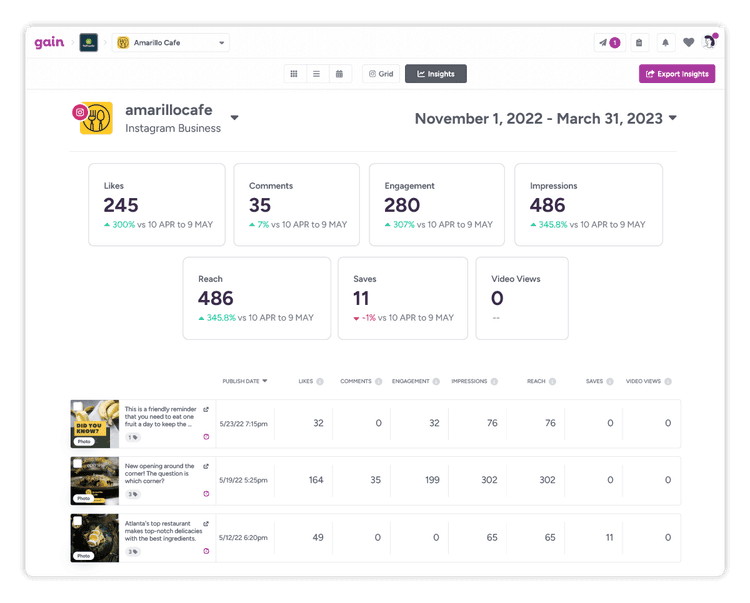Open comment count badge on friendly reminder post
Image resolution: width=750 pixels, height=603 pixels.
132,437
